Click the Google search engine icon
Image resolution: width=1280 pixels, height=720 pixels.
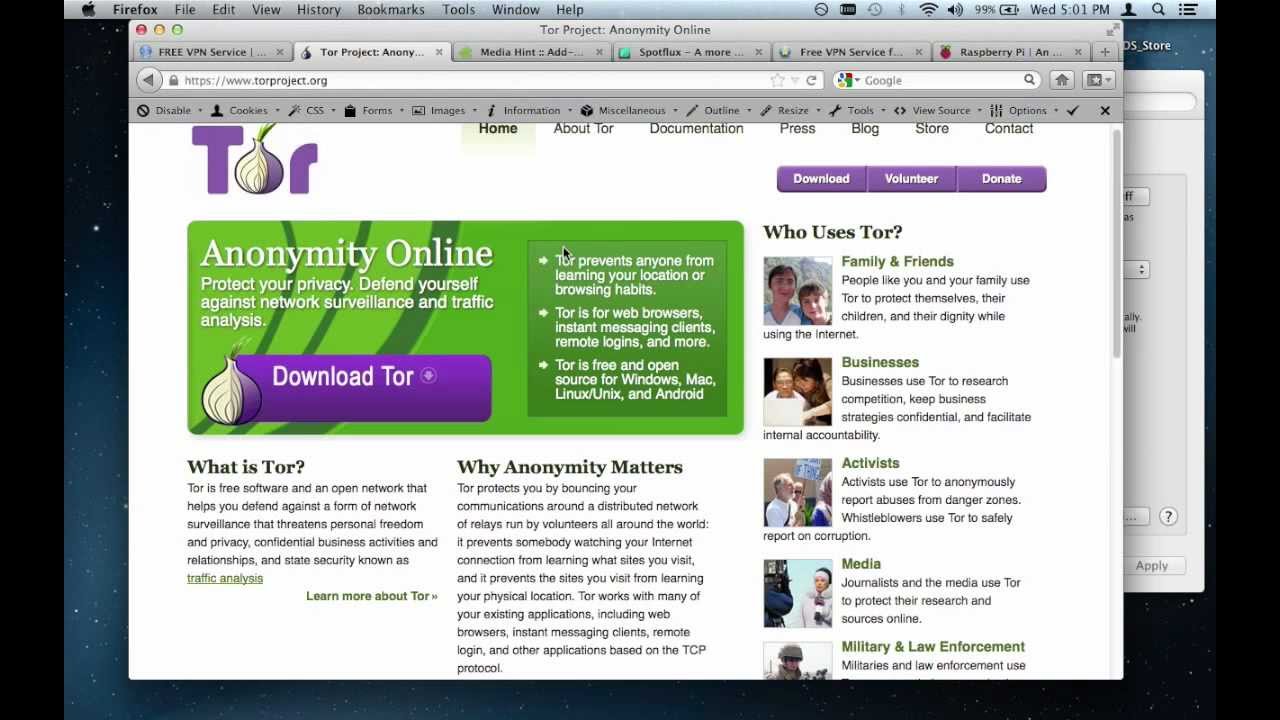coord(846,80)
